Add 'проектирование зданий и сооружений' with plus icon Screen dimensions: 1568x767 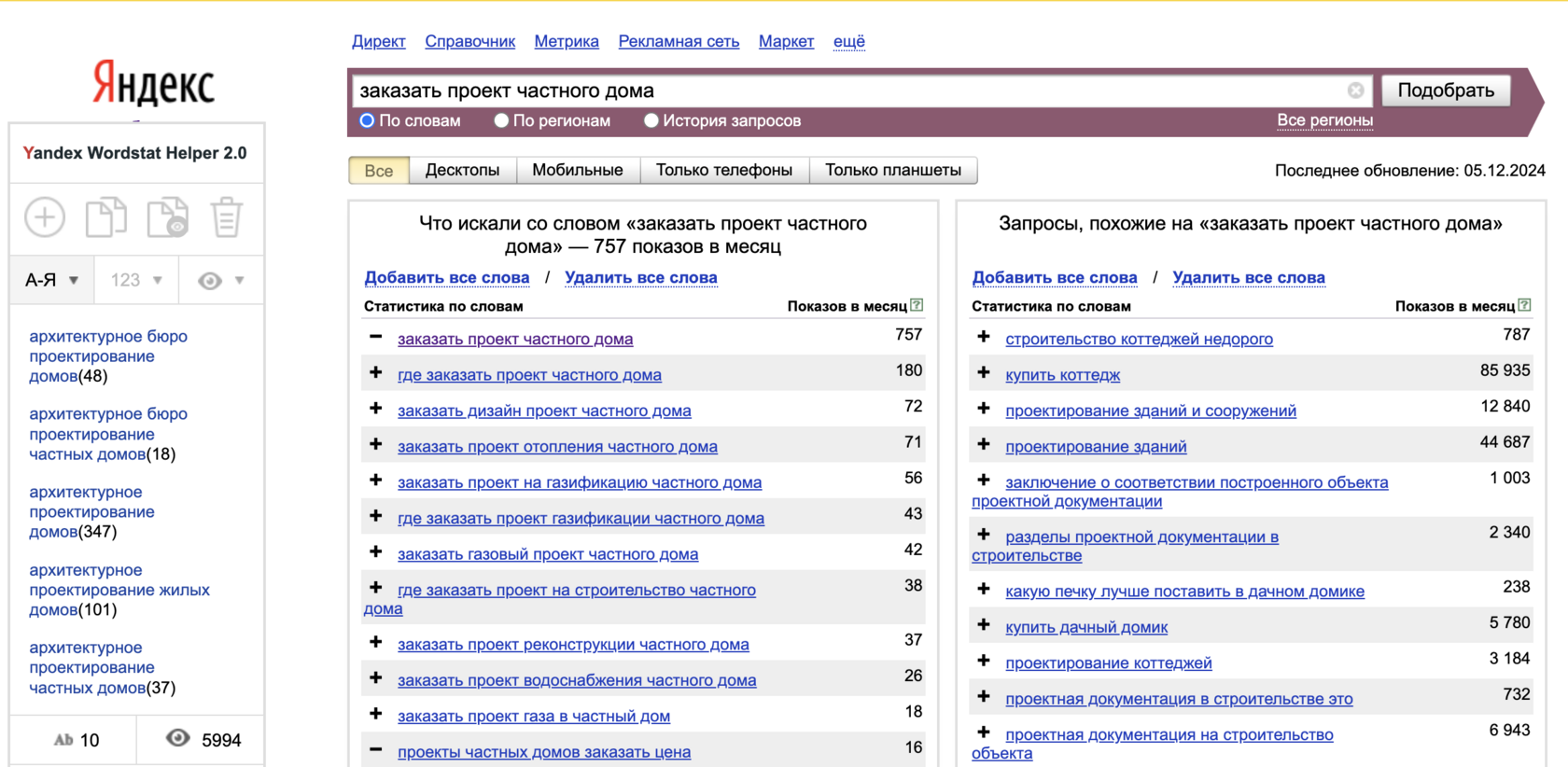[x=983, y=409]
